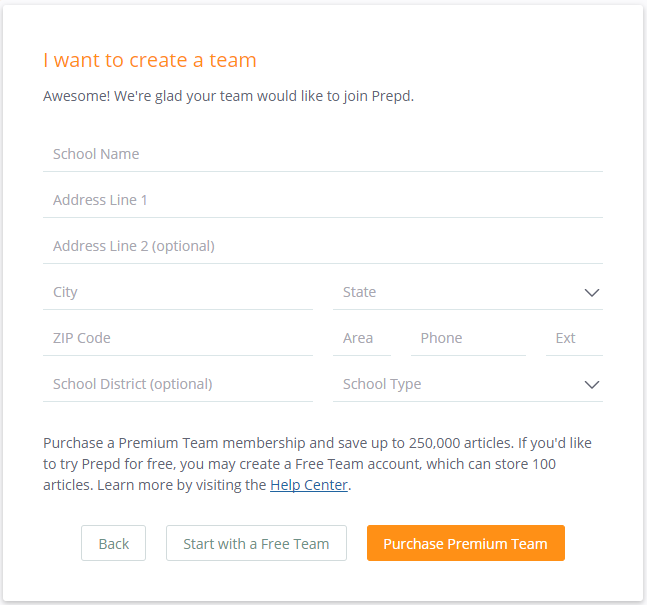The width and height of the screenshot is (647, 605).
Task: Expand the School Type dropdown
Action: (468, 384)
